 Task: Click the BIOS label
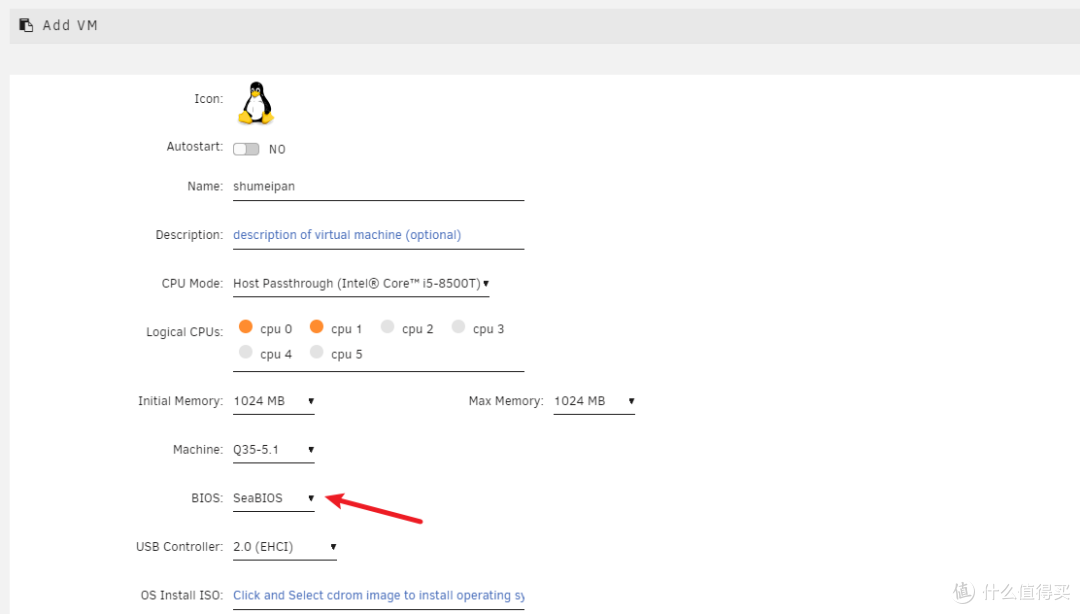tap(207, 498)
